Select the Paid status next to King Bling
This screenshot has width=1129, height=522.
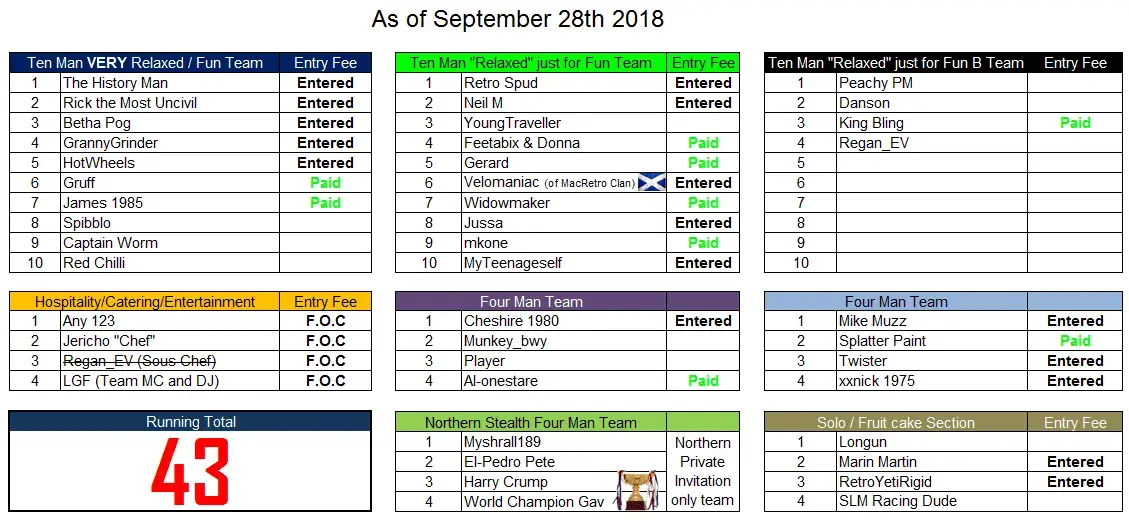coord(1075,123)
